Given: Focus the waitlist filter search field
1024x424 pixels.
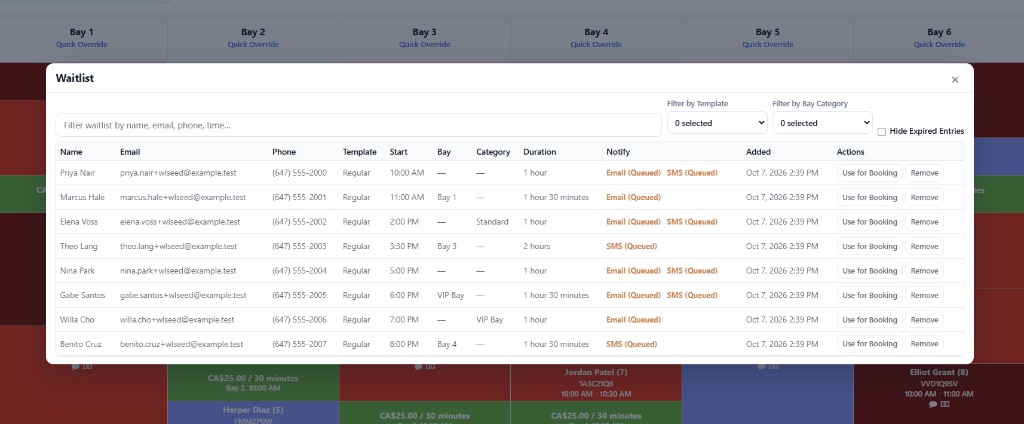Looking at the screenshot, I should click(359, 125).
